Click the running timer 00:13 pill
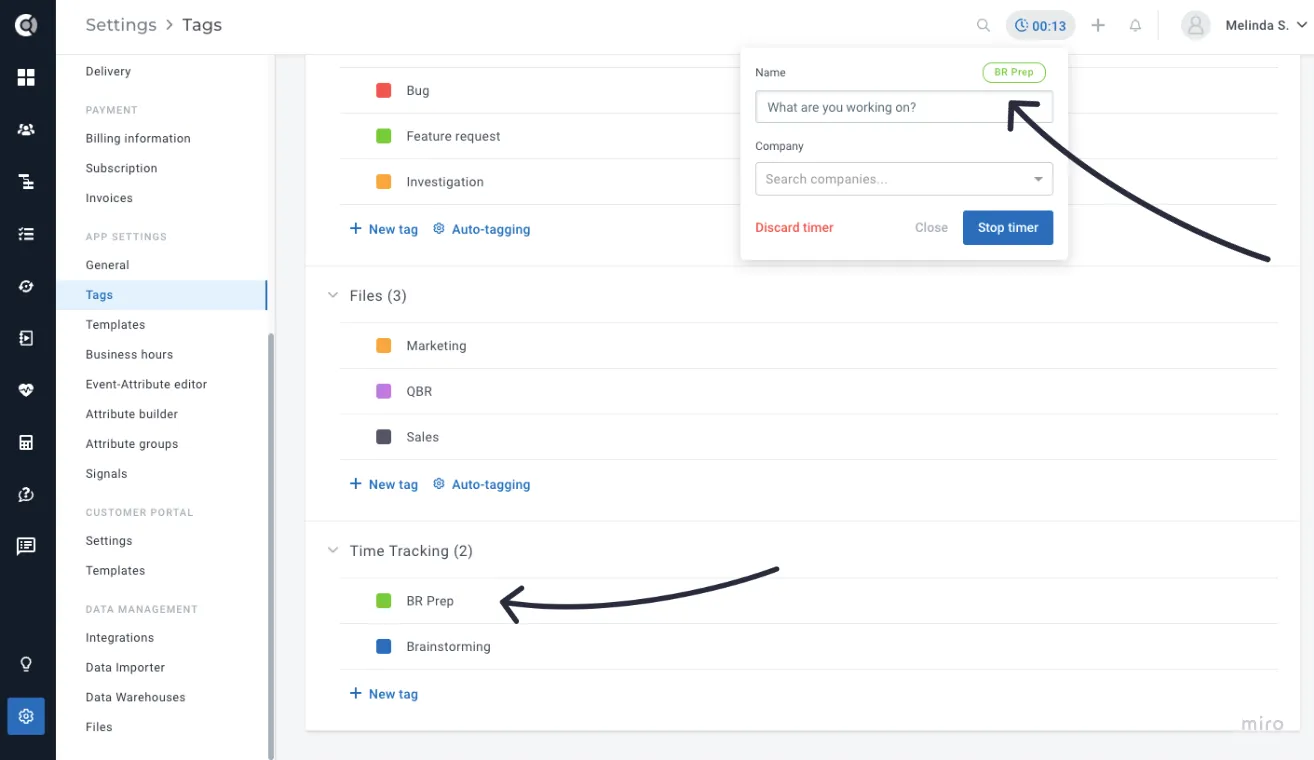Screen dimensions: 1314x760 coord(1040,26)
